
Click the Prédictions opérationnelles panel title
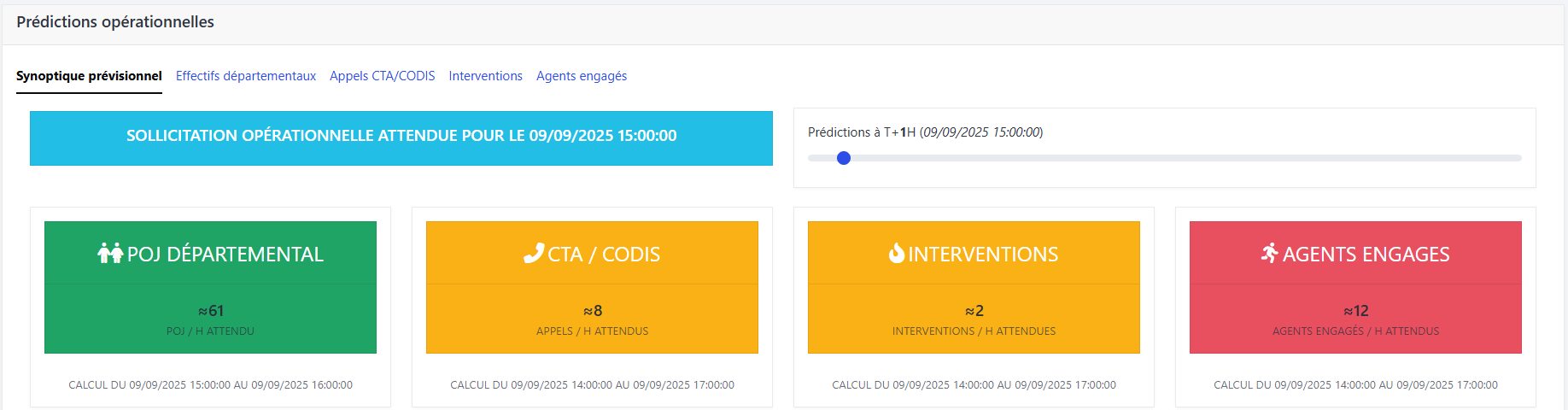(x=115, y=22)
